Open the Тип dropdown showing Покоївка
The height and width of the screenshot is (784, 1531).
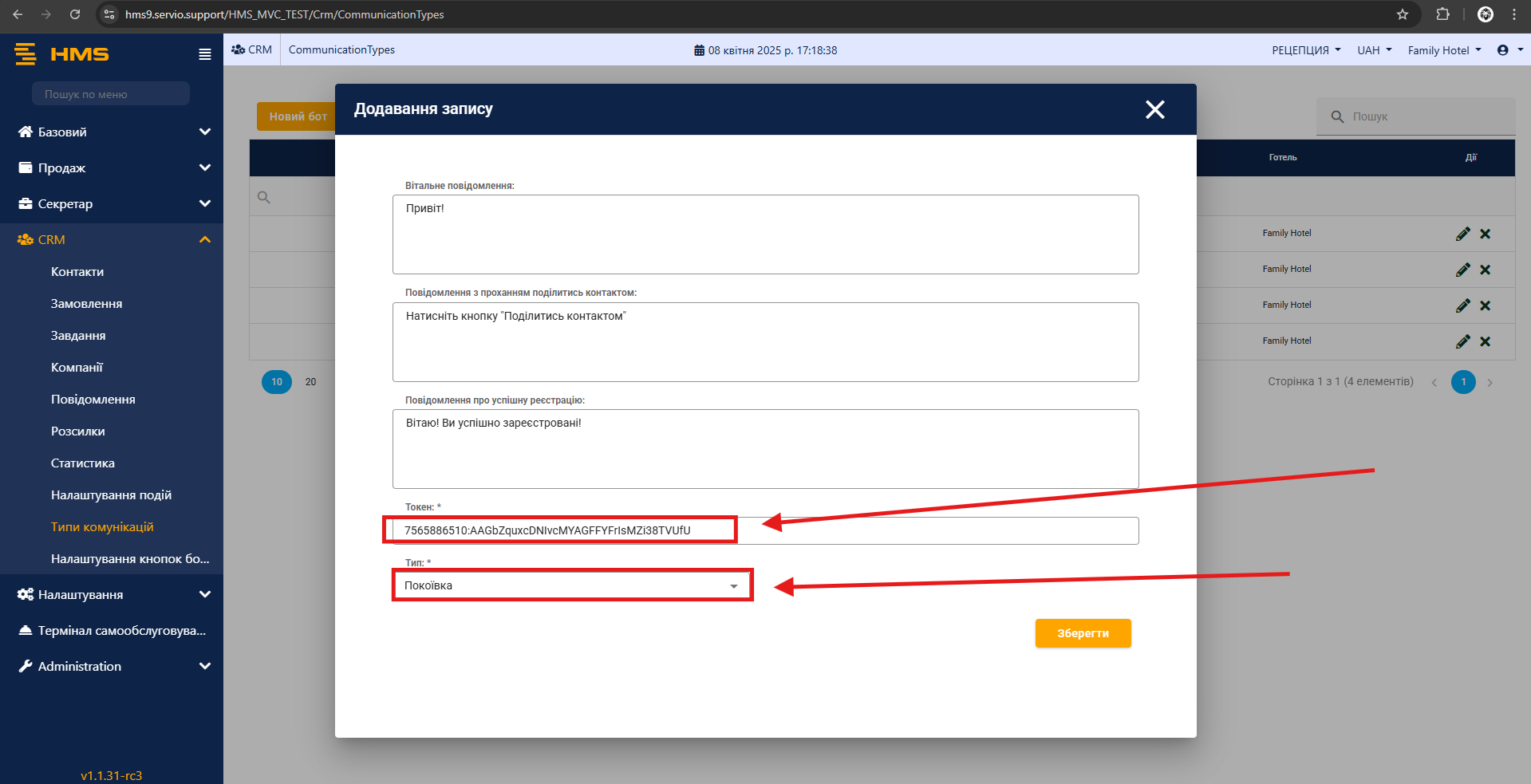coord(572,586)
